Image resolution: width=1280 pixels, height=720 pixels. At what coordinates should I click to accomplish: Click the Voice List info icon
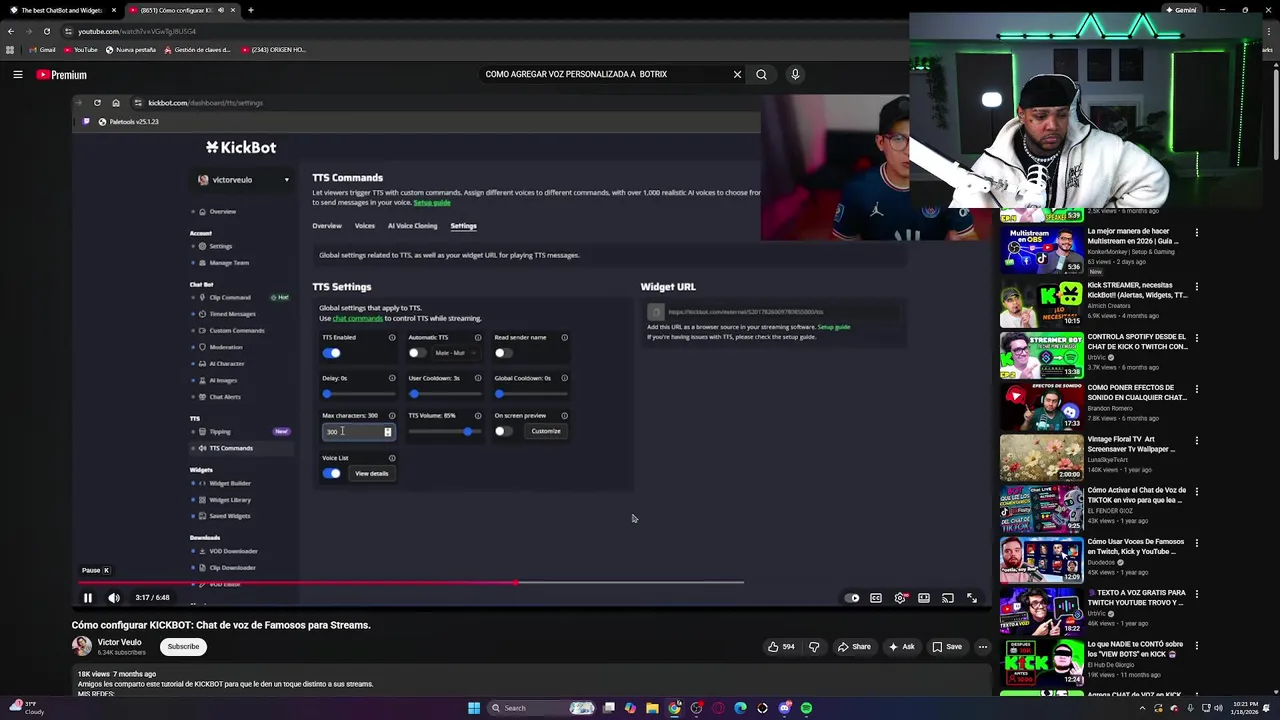pyautogui.click(x=392, y=458)
